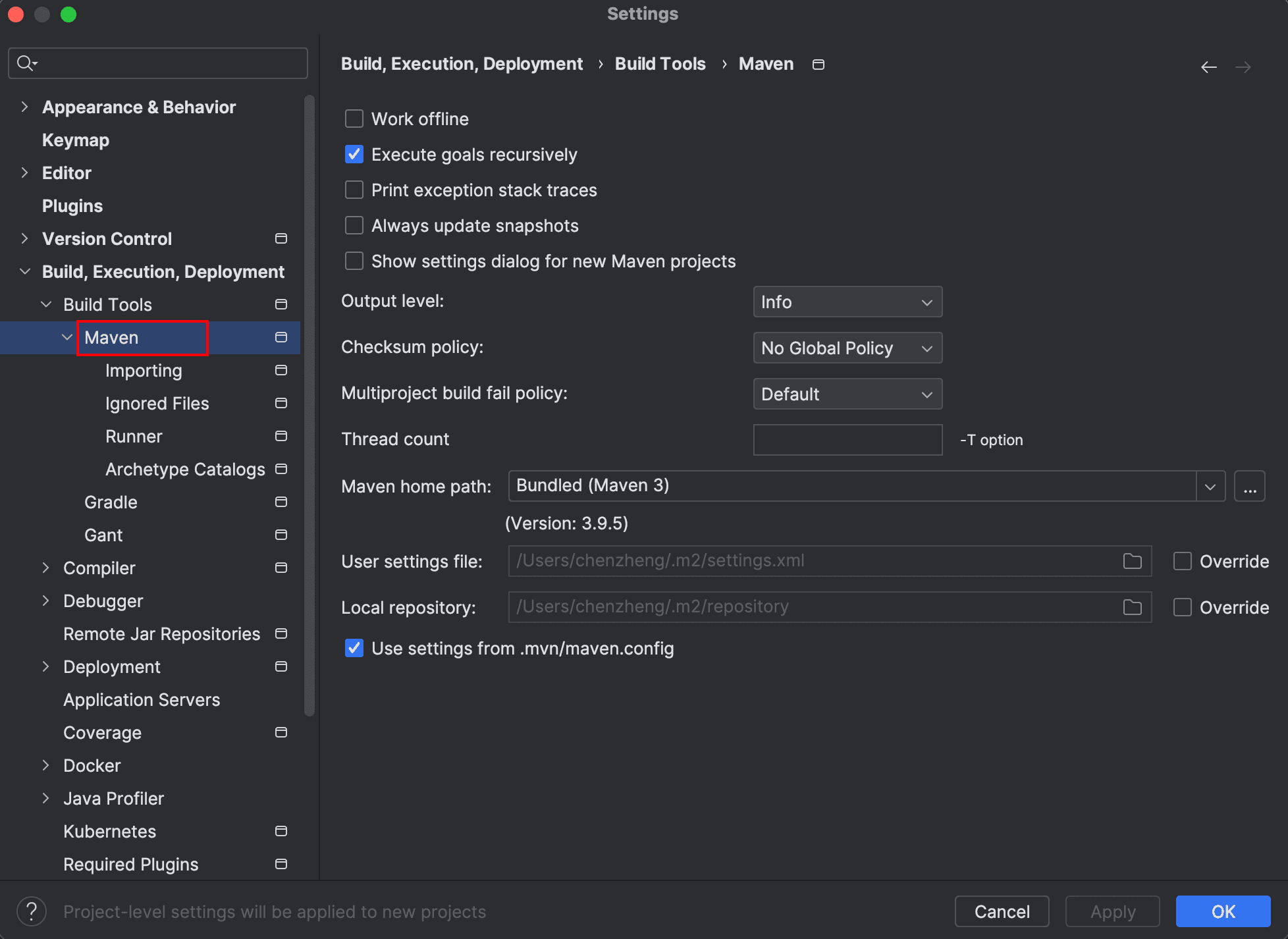Click Build Tools breadcrumb link
The width and height of the screenshot is (1288, 939).
[660, 64]
